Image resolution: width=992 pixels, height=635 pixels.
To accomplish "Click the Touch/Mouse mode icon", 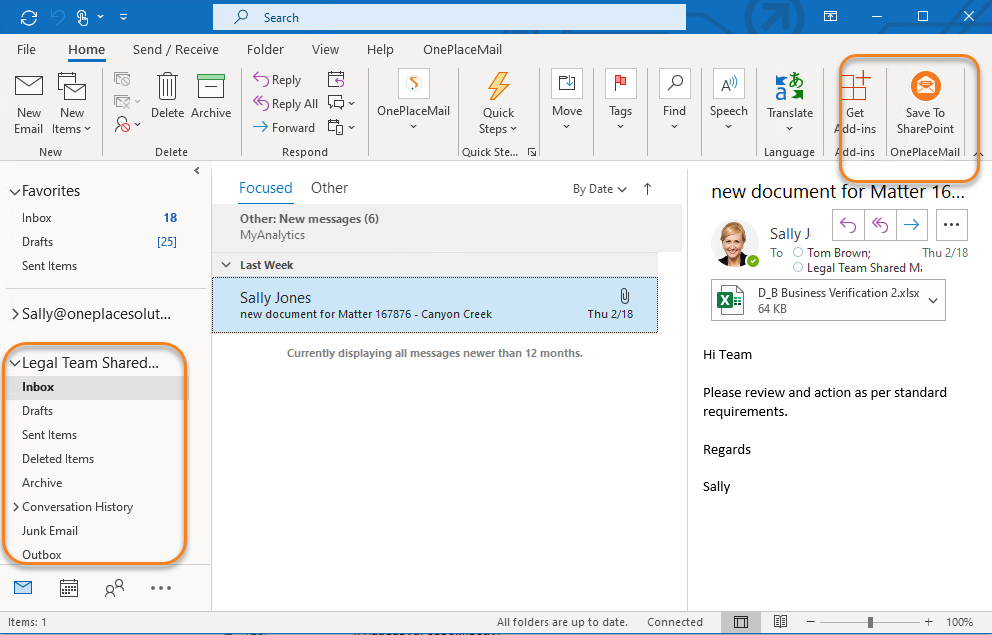I will coord(82,17).
